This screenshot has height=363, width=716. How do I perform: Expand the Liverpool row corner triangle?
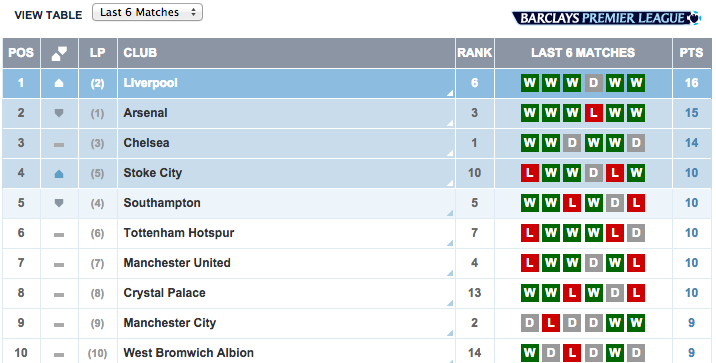[450, 93]
